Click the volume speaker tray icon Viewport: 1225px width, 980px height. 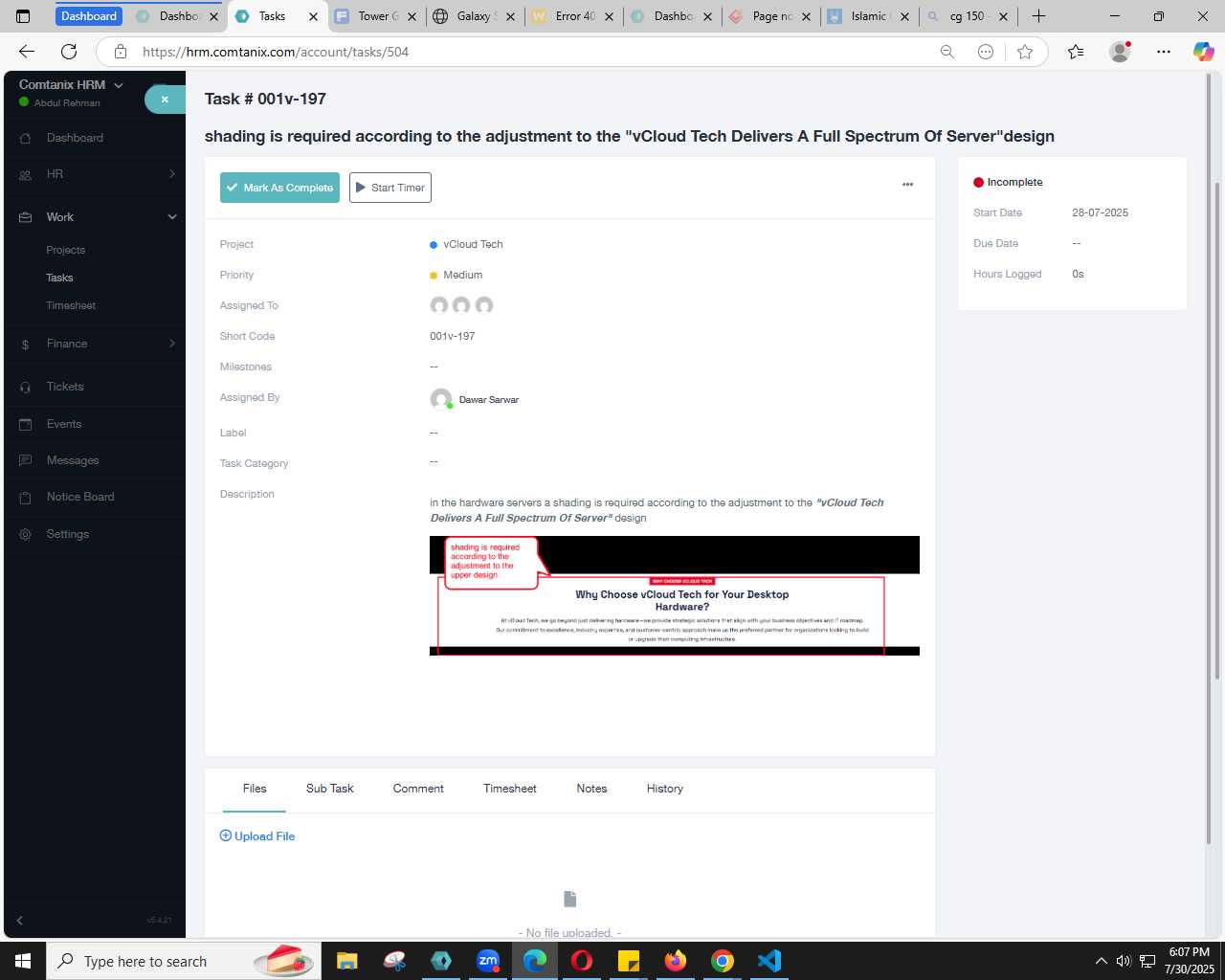point(1124,961)
